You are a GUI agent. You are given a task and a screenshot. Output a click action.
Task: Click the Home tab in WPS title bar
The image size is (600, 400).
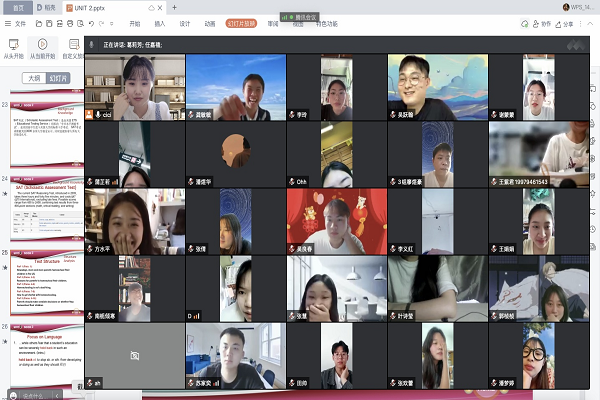[18, 7]
